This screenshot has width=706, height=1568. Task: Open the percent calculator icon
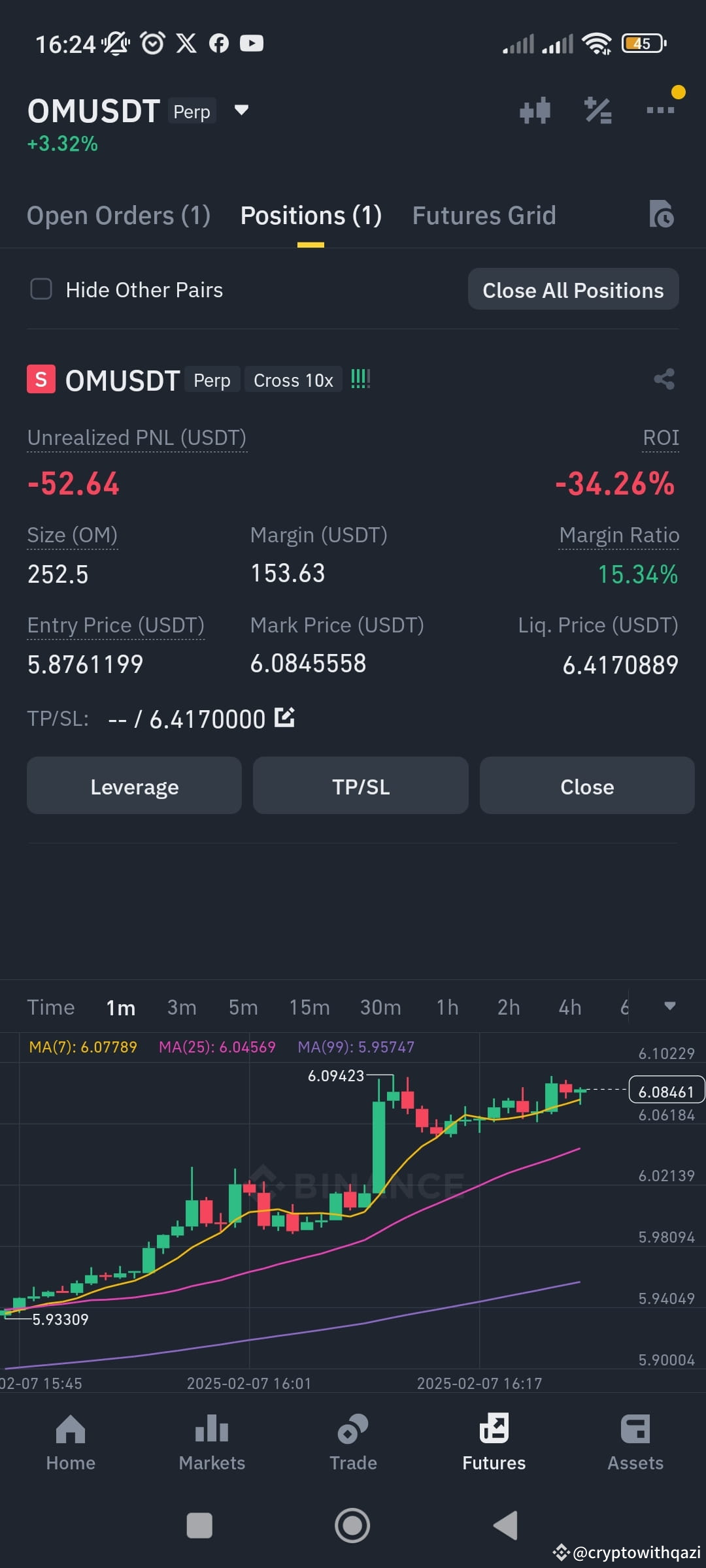point(597,110)
